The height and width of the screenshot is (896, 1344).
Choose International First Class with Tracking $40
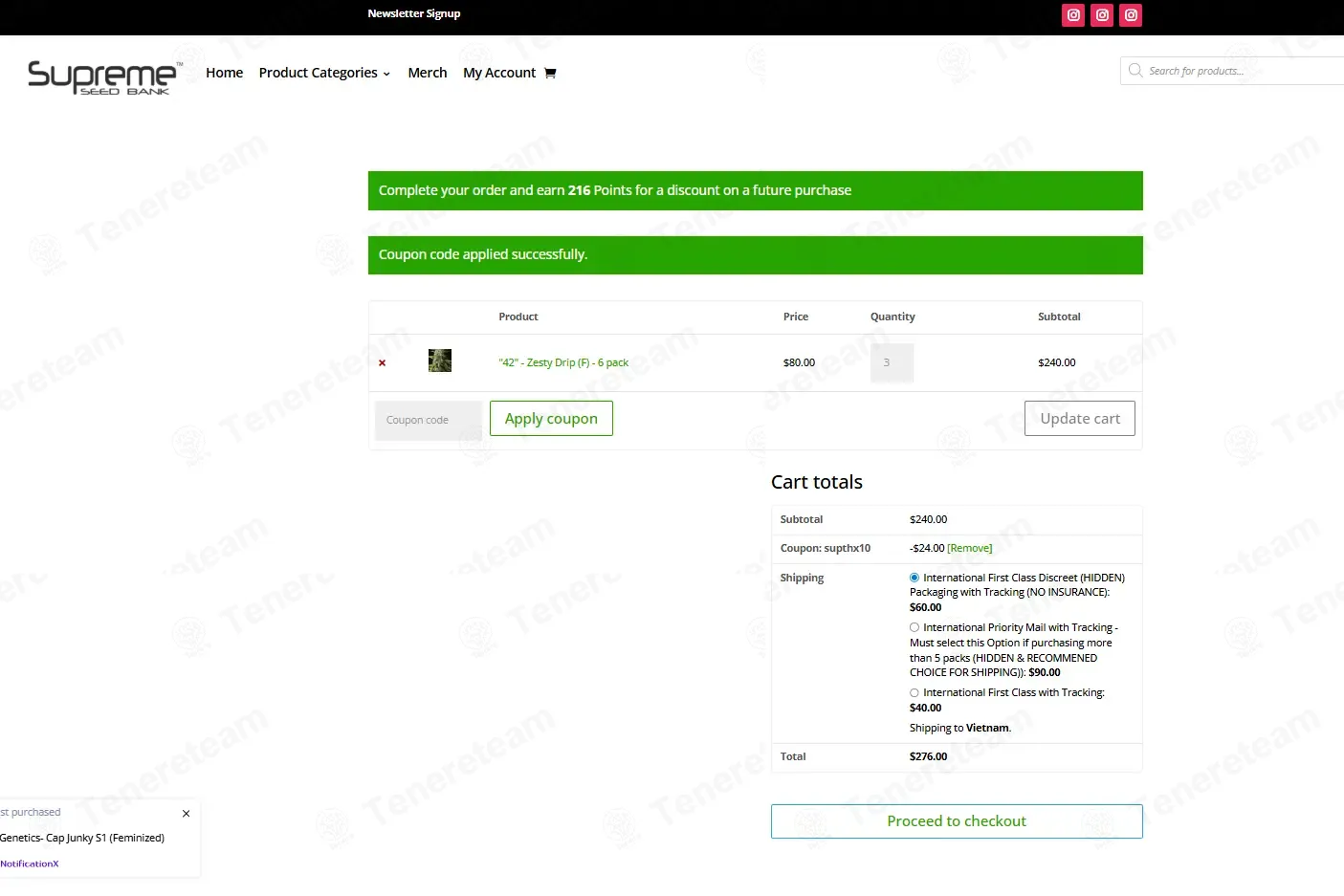[914, 693]
